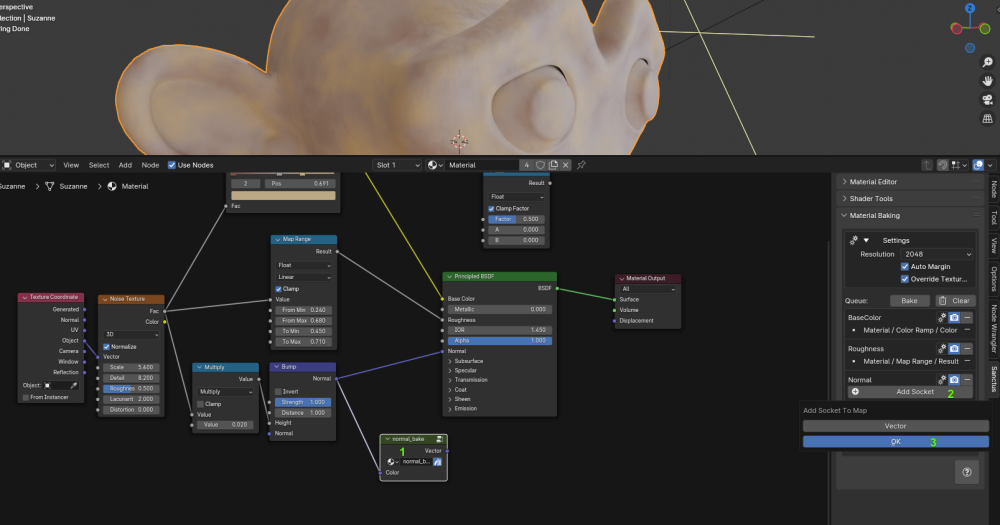Image resolution: width=1000 pixels, height=525 pixels.
Task: Open the overlay options icon in header
Action: [x=978, y=165]
